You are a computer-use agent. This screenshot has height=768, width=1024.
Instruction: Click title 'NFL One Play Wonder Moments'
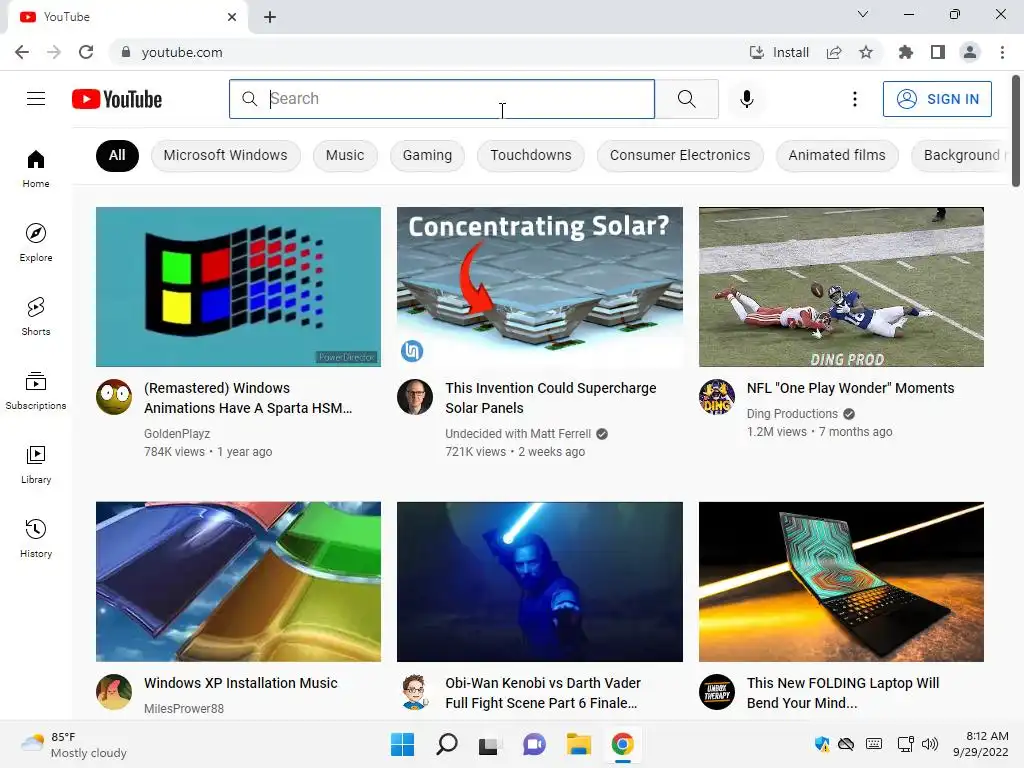tap(850, 388)
